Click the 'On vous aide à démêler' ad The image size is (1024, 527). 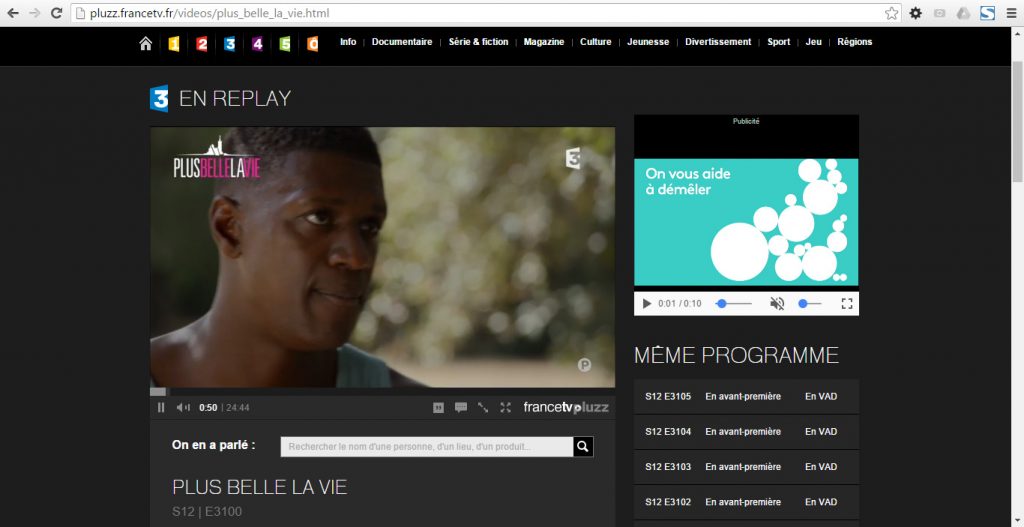pos(746,222)
